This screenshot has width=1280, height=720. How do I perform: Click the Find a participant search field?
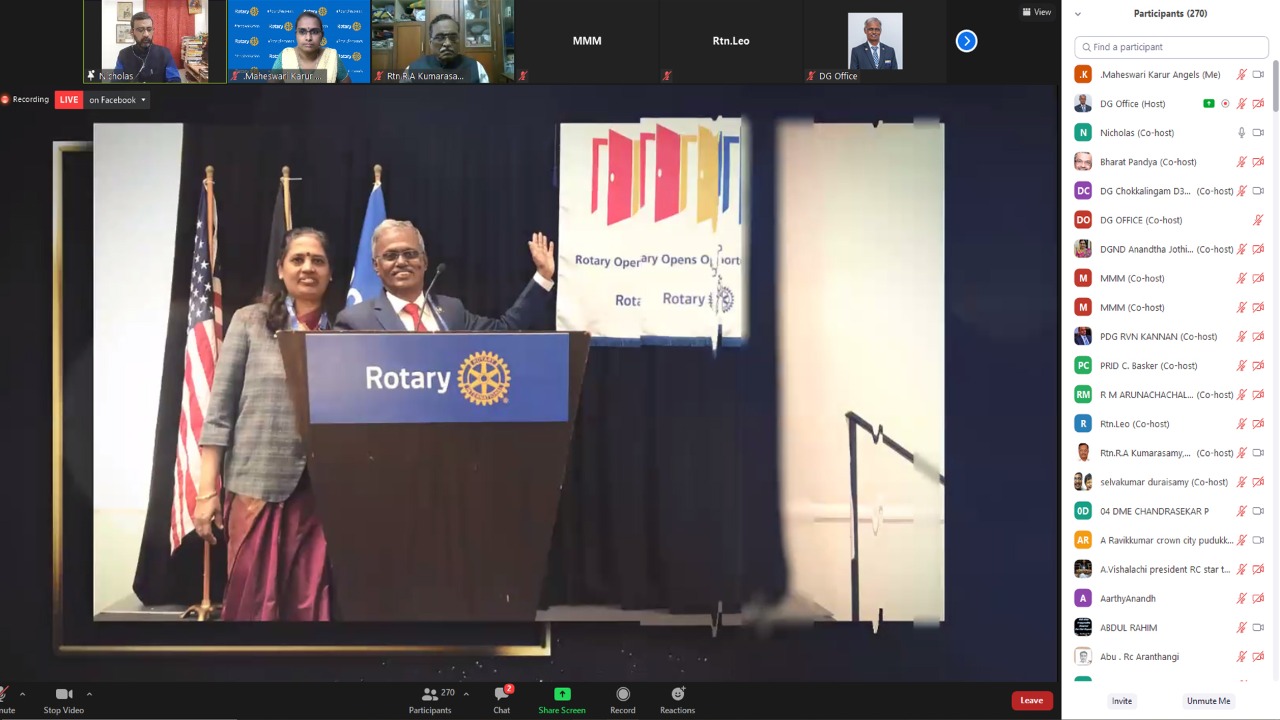click(1171, 47)
